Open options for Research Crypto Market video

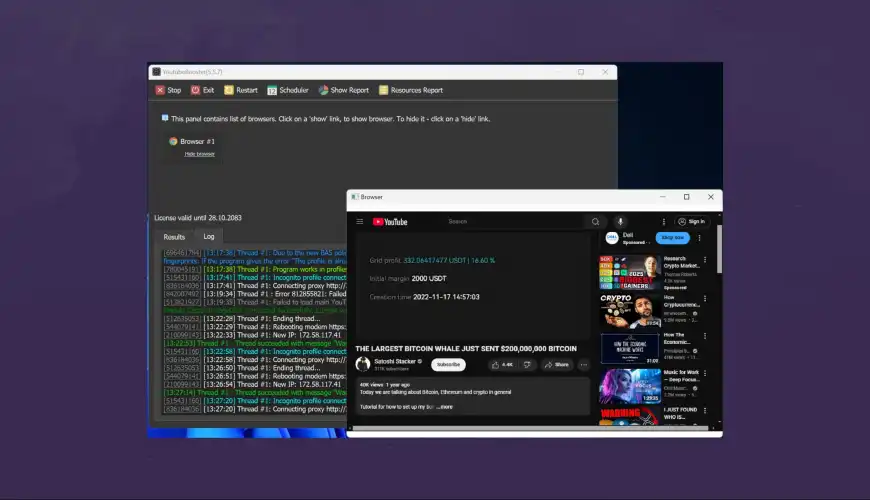pyautogui.click(x=705, y=260)
